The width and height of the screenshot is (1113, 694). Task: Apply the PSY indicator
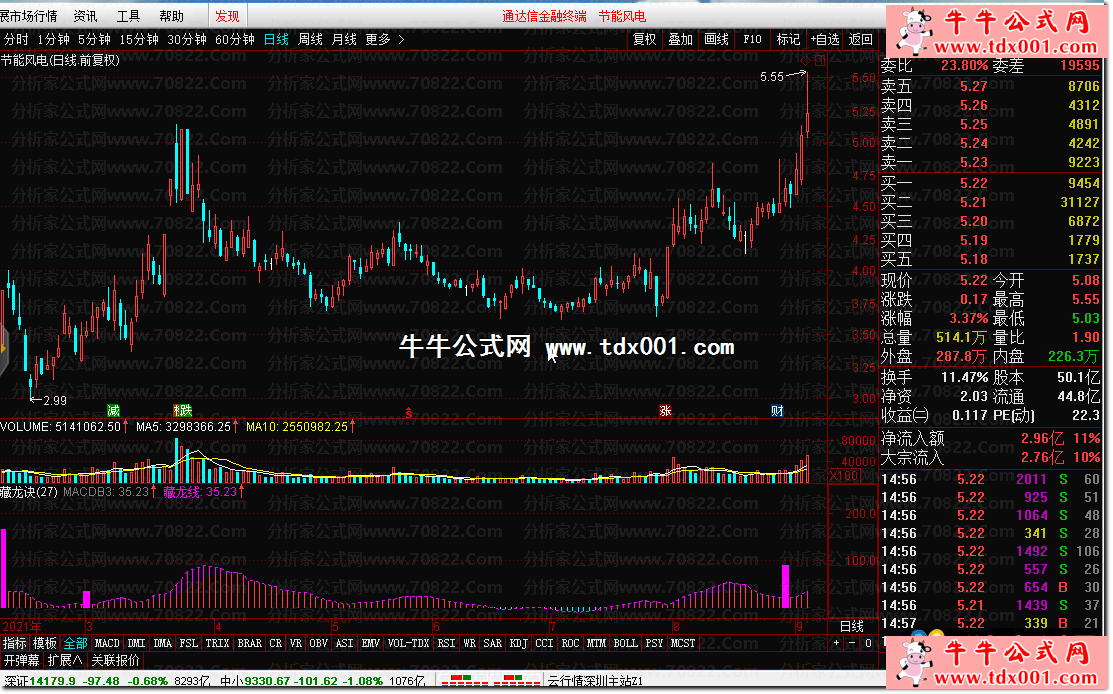(654, 644)
